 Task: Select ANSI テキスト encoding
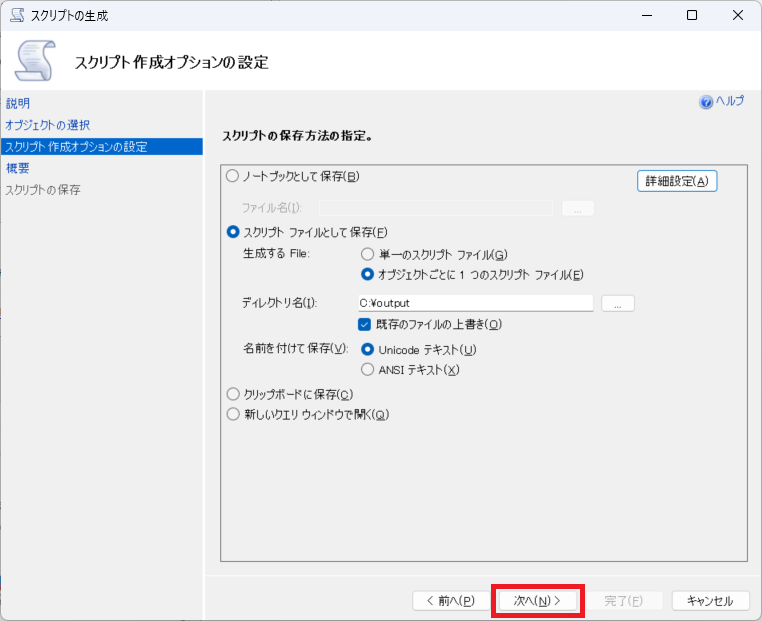click(367, 370)
